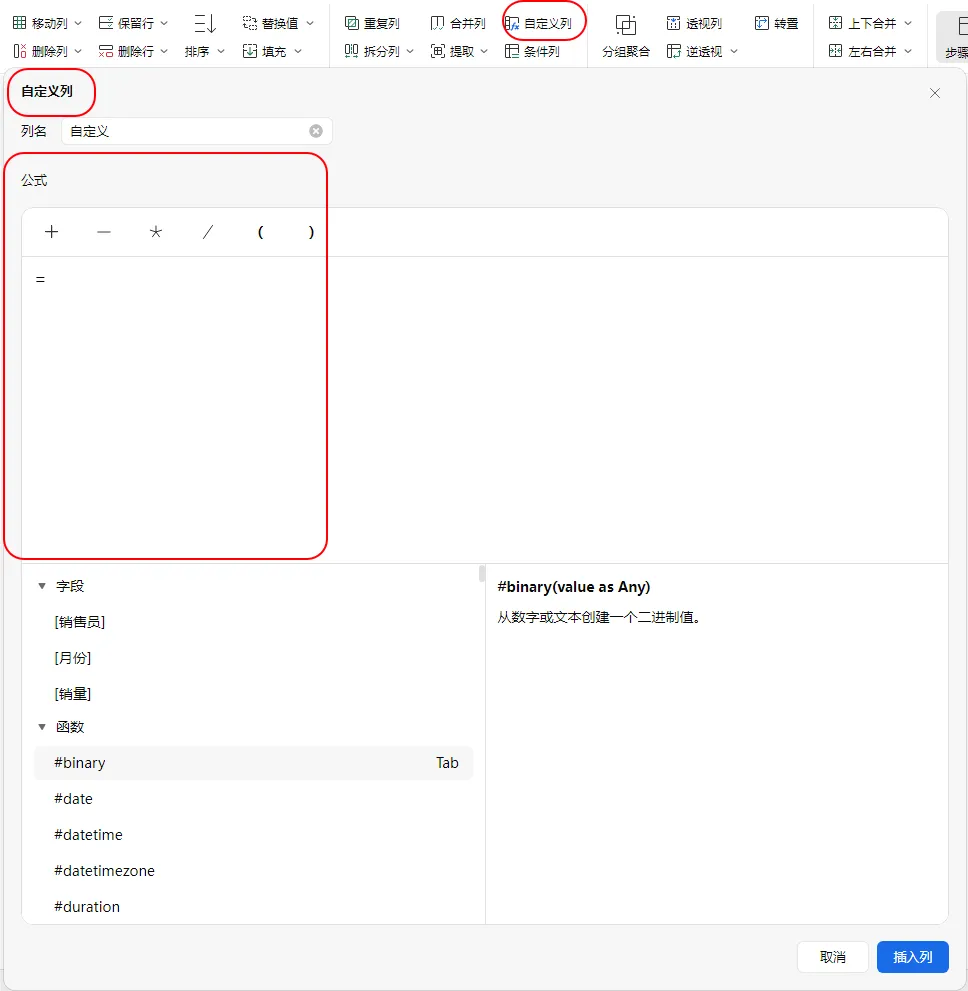The width and height of the screenshot is (968, 991).
Task: Click the 合并列 (merge columns) tool
Action: [x=458, y=23]
